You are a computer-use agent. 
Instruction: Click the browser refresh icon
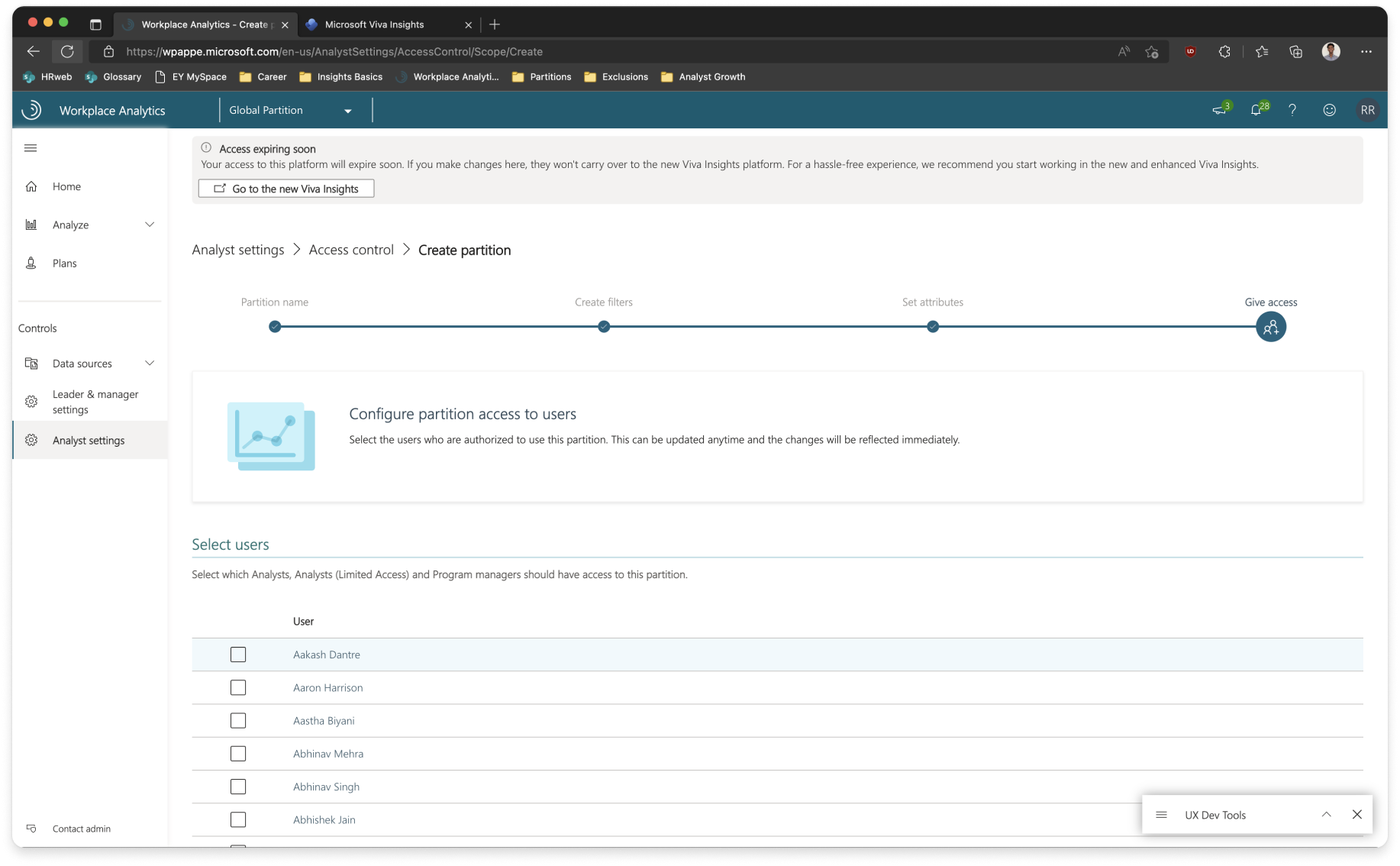(x=67, y=52)
